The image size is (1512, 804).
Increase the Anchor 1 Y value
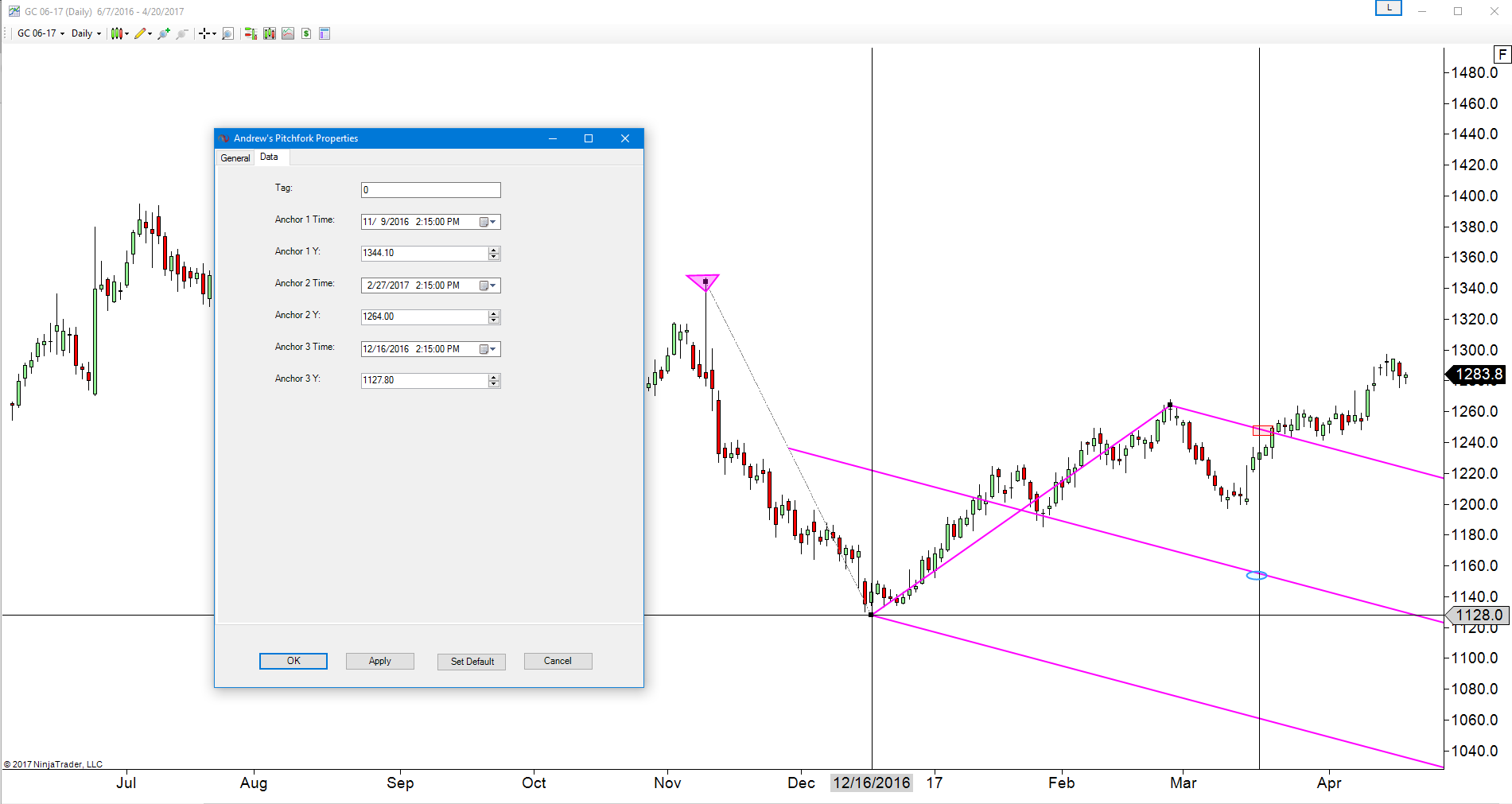(494, 250)
